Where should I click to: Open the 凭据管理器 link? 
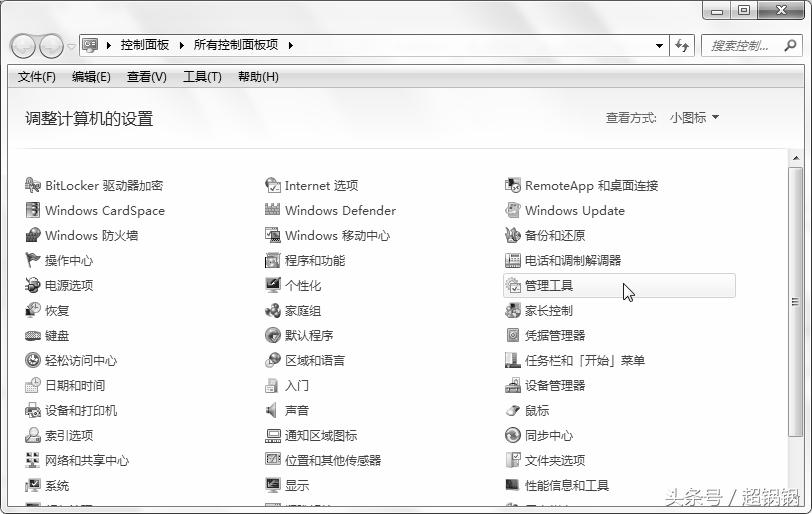[555, 335]
